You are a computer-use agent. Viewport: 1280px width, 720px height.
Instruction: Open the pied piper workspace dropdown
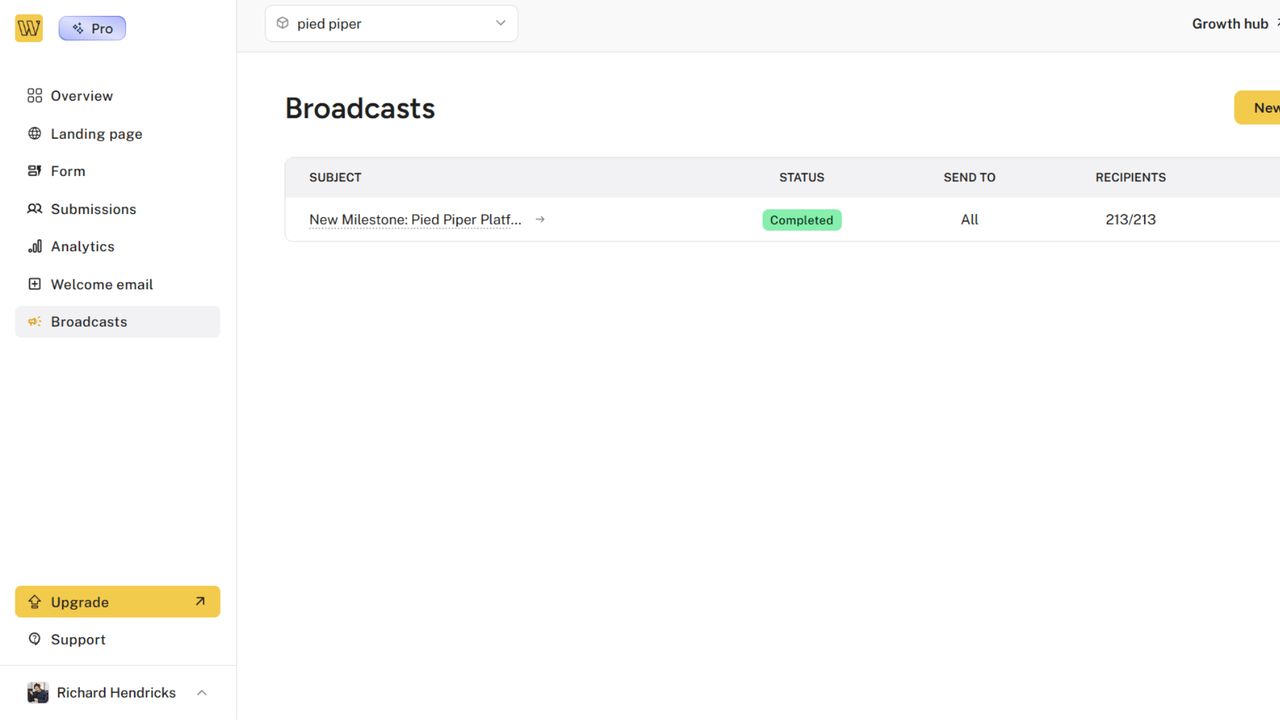coord(390,22)
